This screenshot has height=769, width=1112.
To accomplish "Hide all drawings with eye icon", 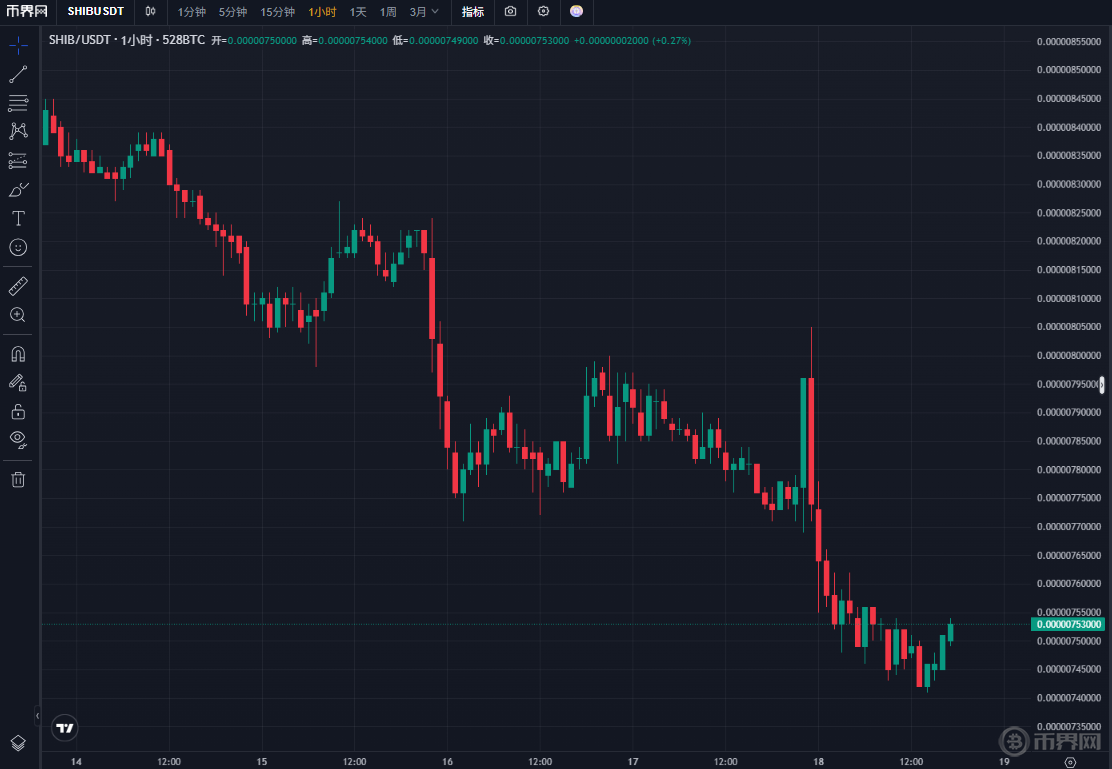I will [x=18, y=438].
